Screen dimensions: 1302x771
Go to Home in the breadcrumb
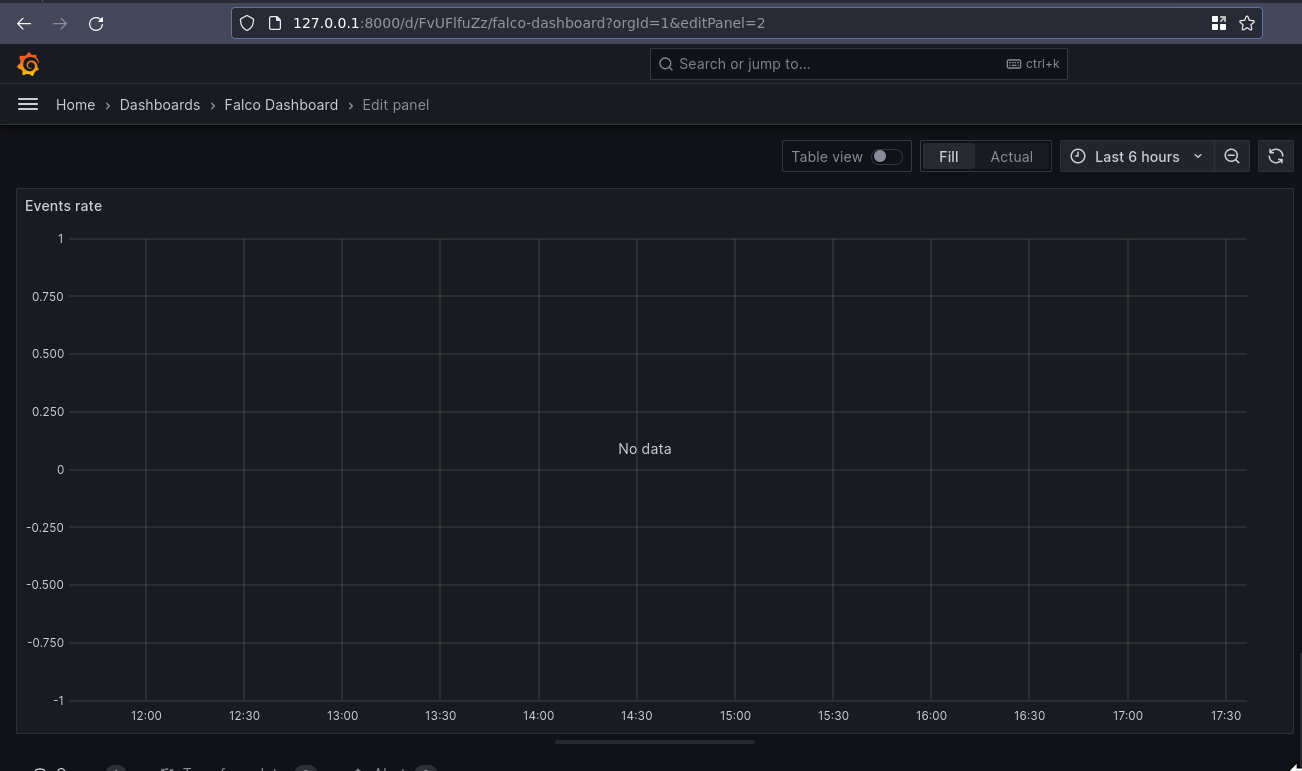(x=75, y=104)
